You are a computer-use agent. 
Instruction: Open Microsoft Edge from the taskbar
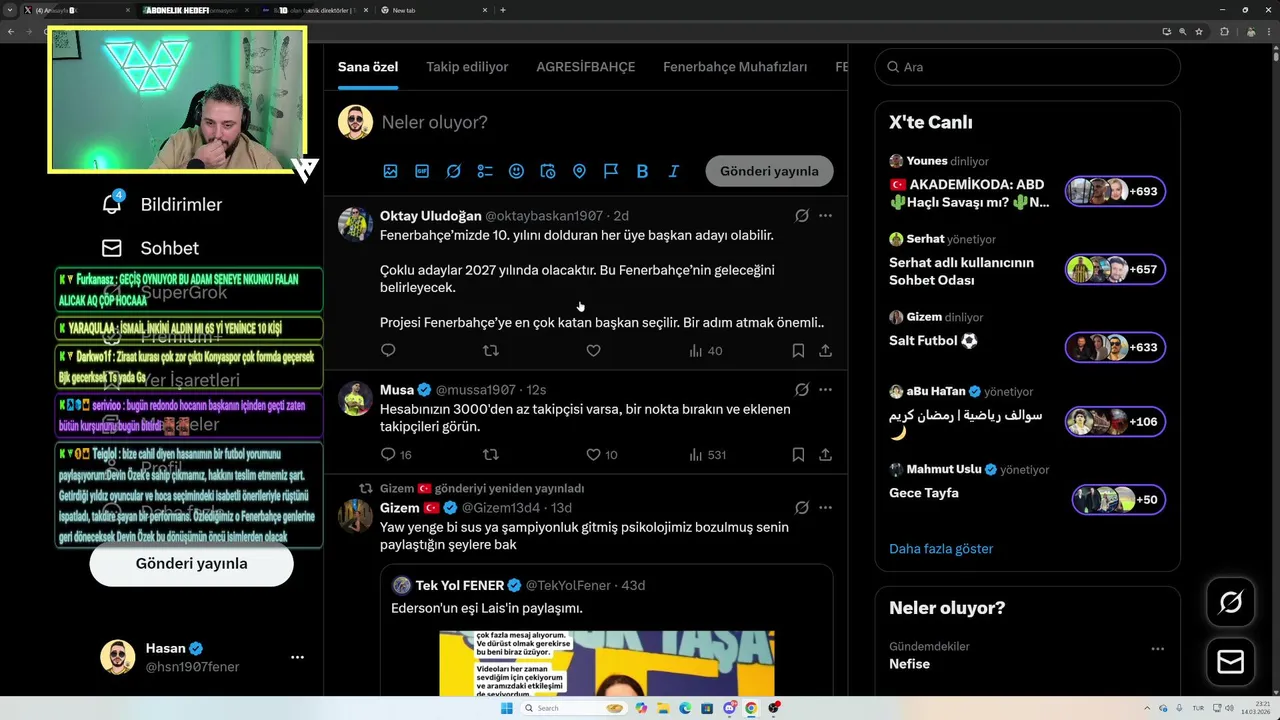pos(685,708)
